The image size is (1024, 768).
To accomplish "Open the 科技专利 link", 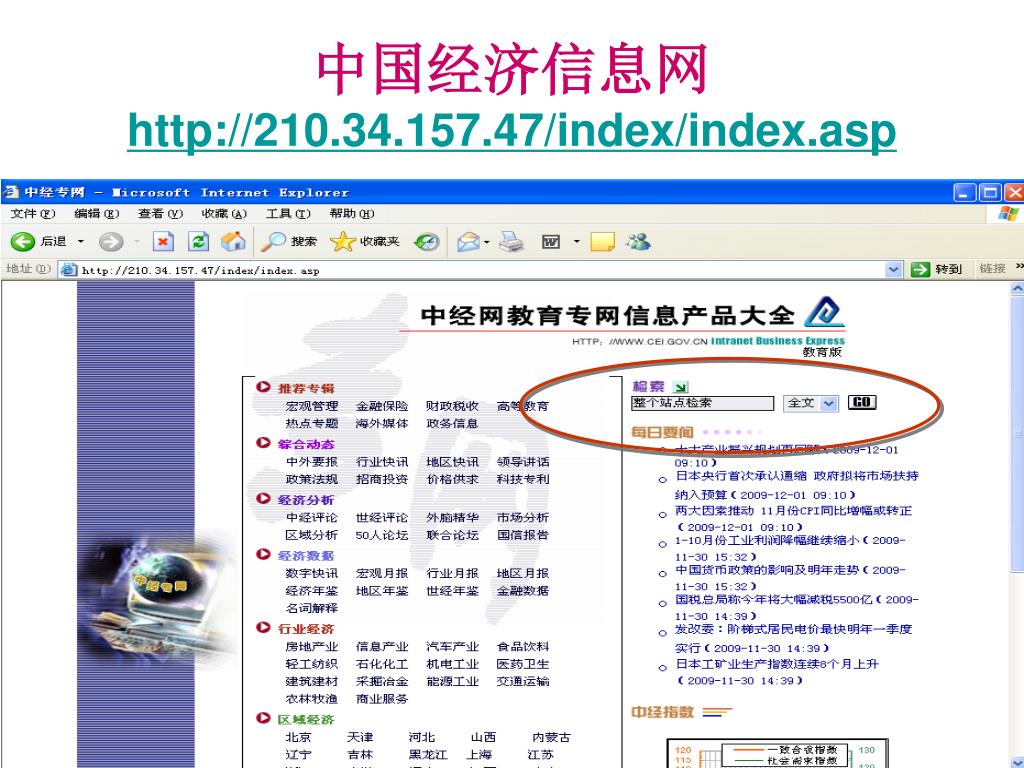I will 523,479.
